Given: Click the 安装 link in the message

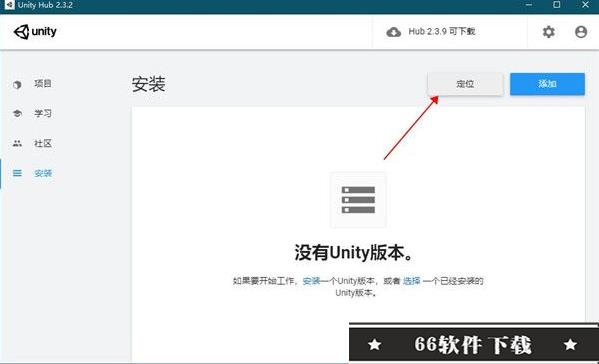Looking at the screenshot, I should [311, 281].
